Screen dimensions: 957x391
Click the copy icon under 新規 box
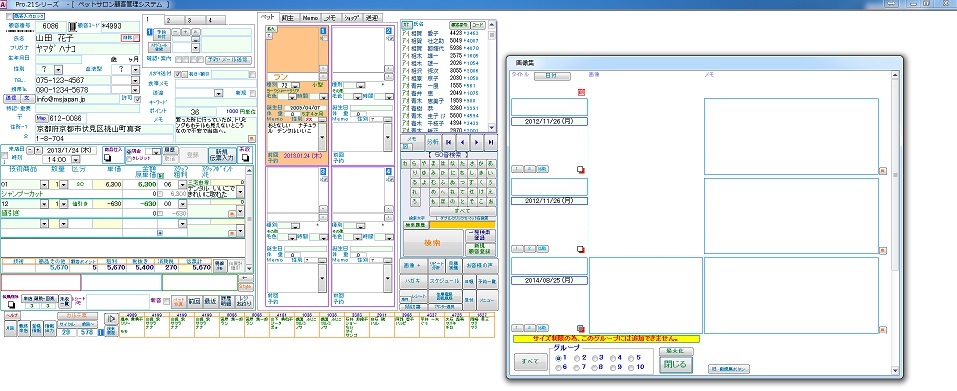click(244, 159)
